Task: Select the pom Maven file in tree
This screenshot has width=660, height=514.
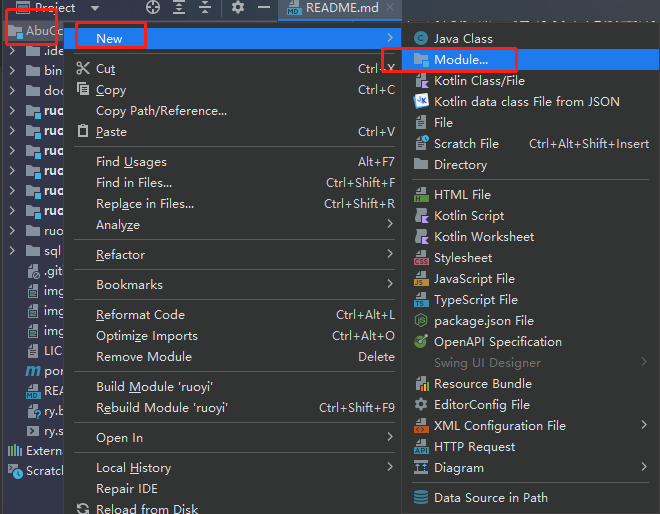Action: [44, 371]
